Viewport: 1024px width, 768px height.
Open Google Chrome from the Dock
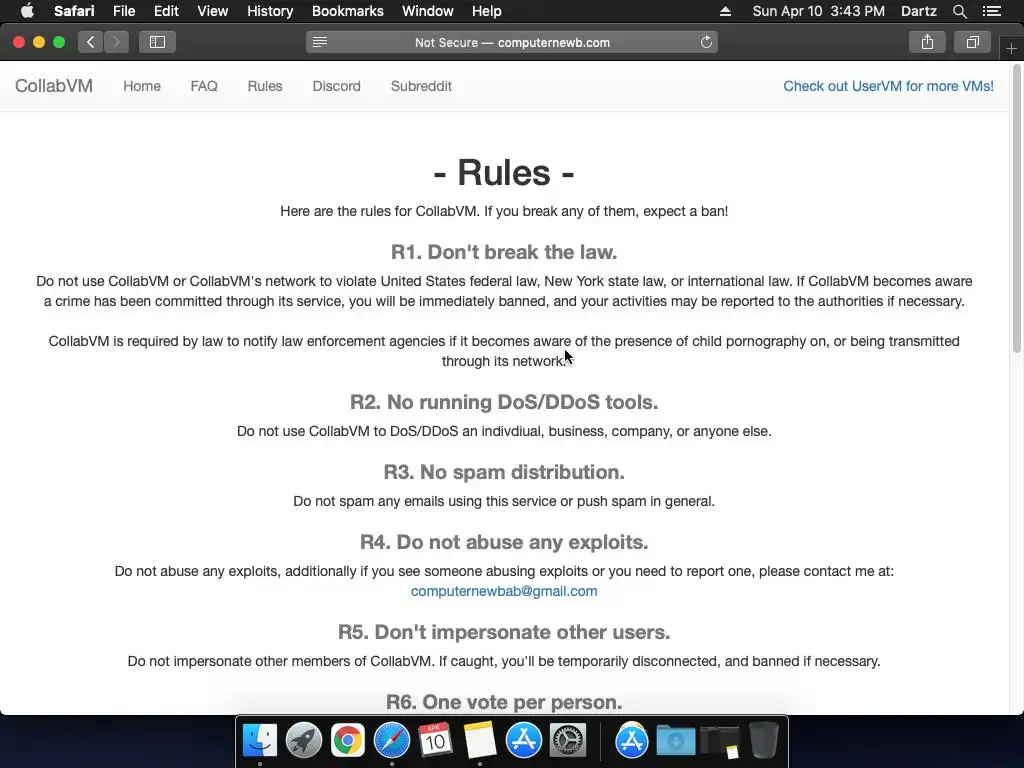[x=347, y=741]
